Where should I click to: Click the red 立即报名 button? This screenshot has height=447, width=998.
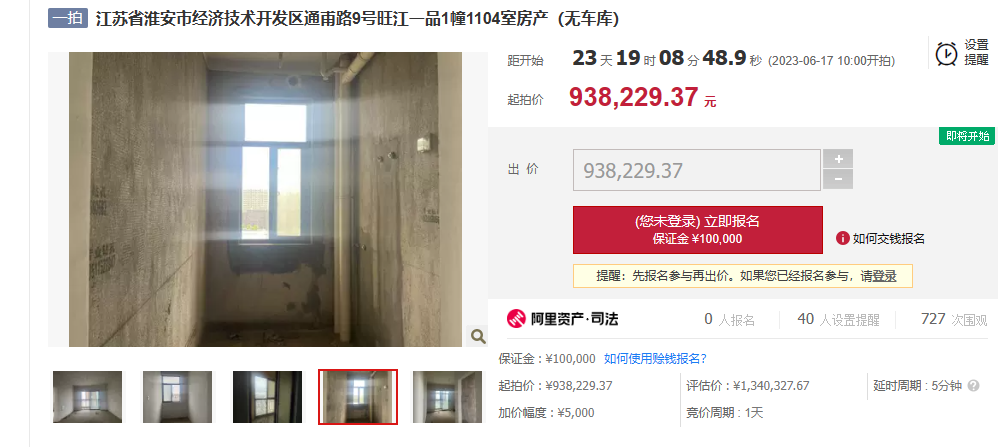point(698,230)
